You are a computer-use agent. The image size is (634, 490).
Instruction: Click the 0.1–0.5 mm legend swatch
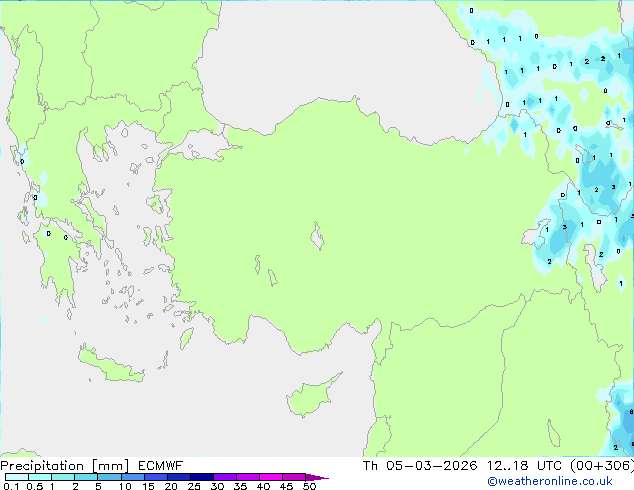coord(17,477)
